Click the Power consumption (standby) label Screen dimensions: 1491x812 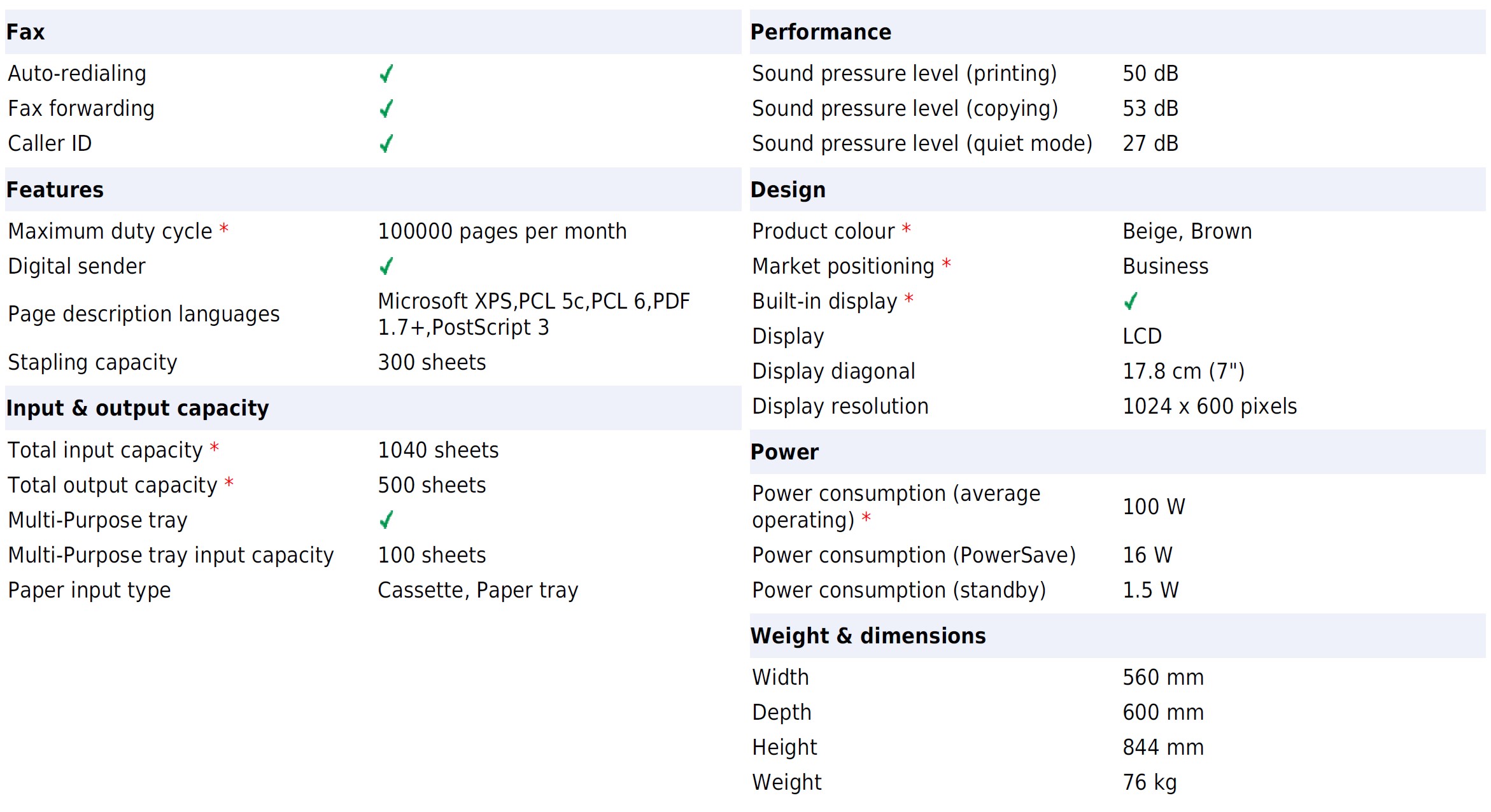coord(899,590)
